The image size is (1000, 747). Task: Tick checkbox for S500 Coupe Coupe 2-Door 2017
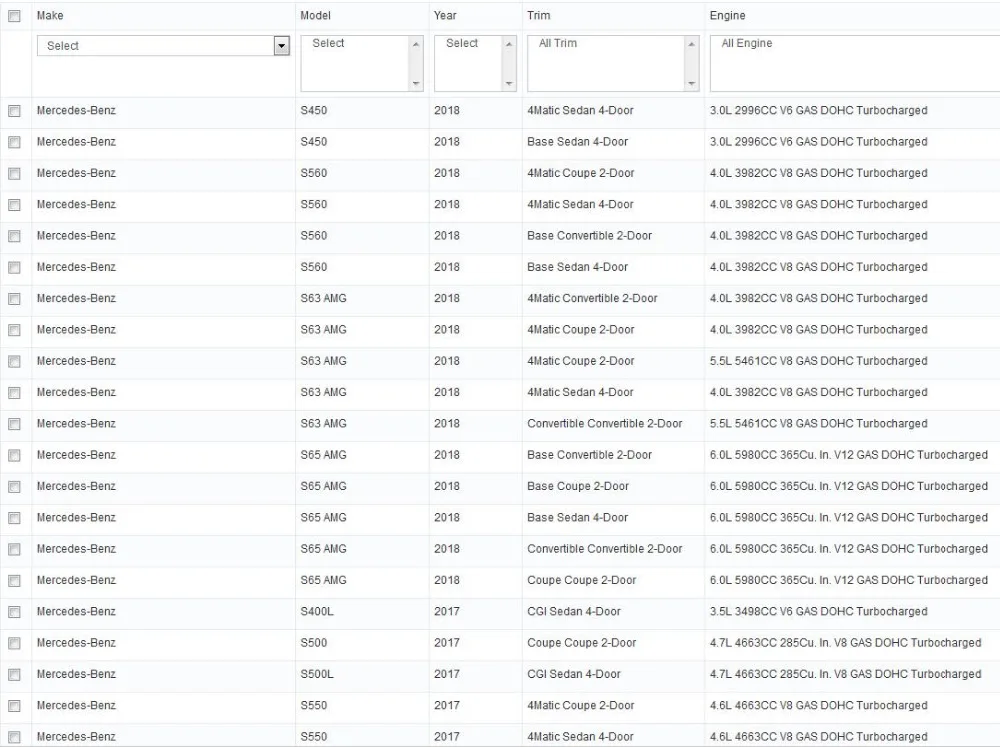(14, 643)
